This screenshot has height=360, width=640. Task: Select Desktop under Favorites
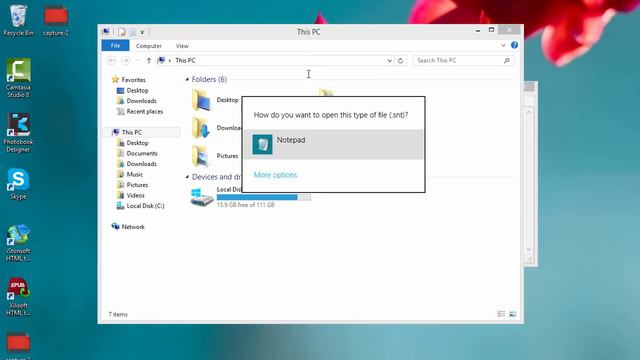tap(138, 90)
